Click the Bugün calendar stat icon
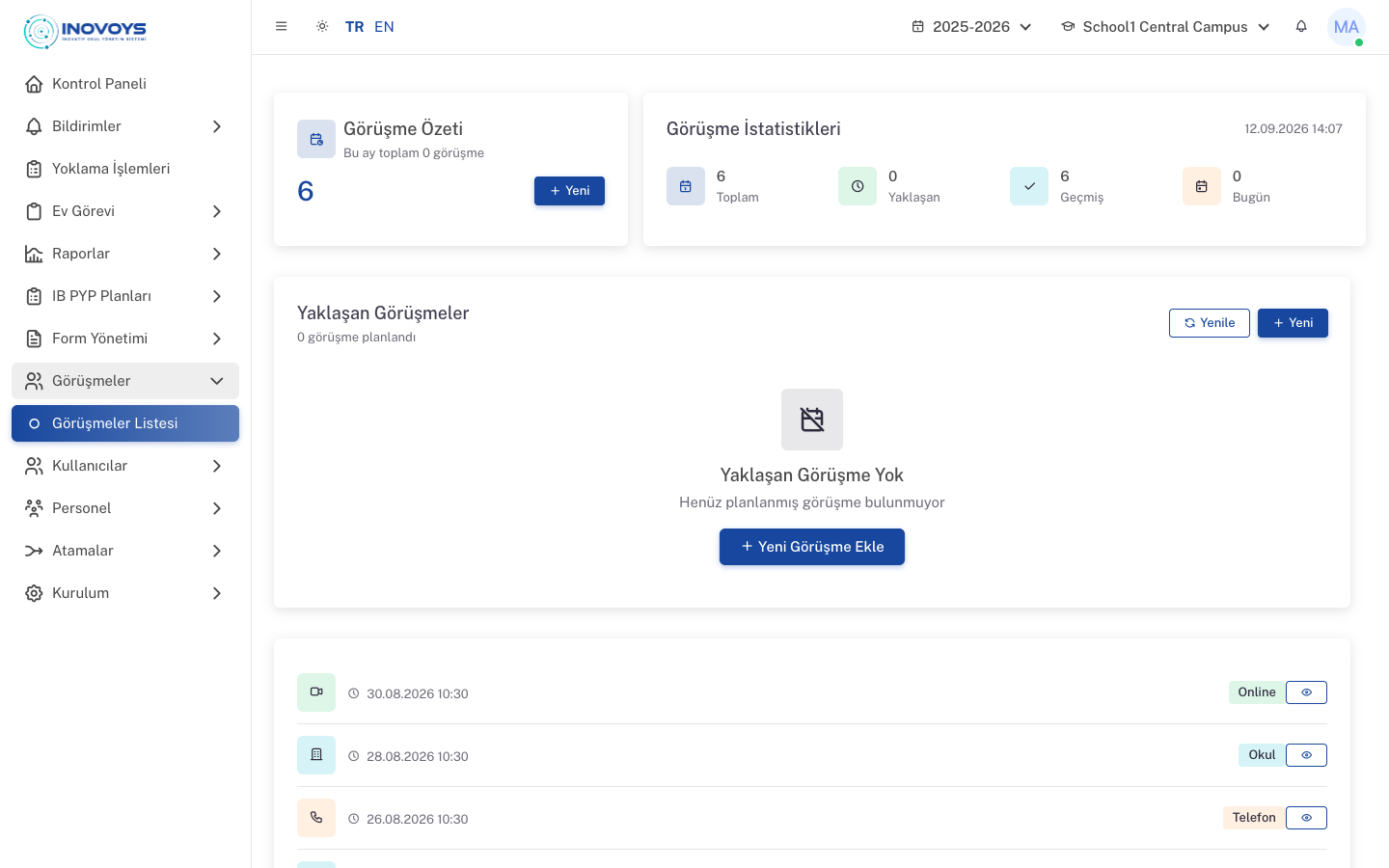Viewport: 1389px width, 868px height. coord(1202,186)
